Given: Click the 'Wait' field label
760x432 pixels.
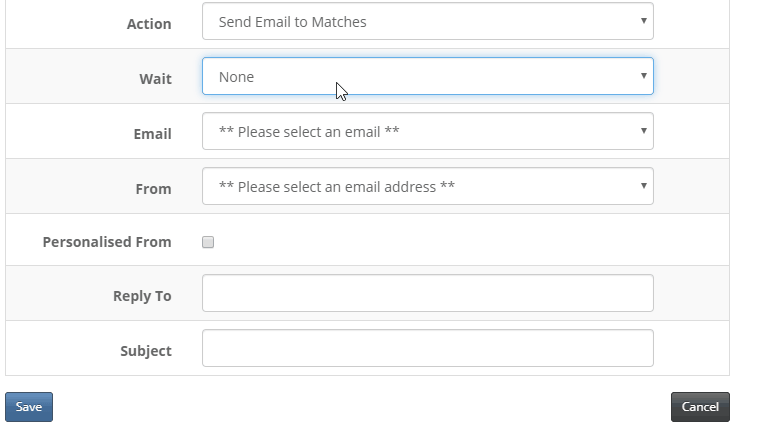Looking at the screenshot, I should [156, 79].
